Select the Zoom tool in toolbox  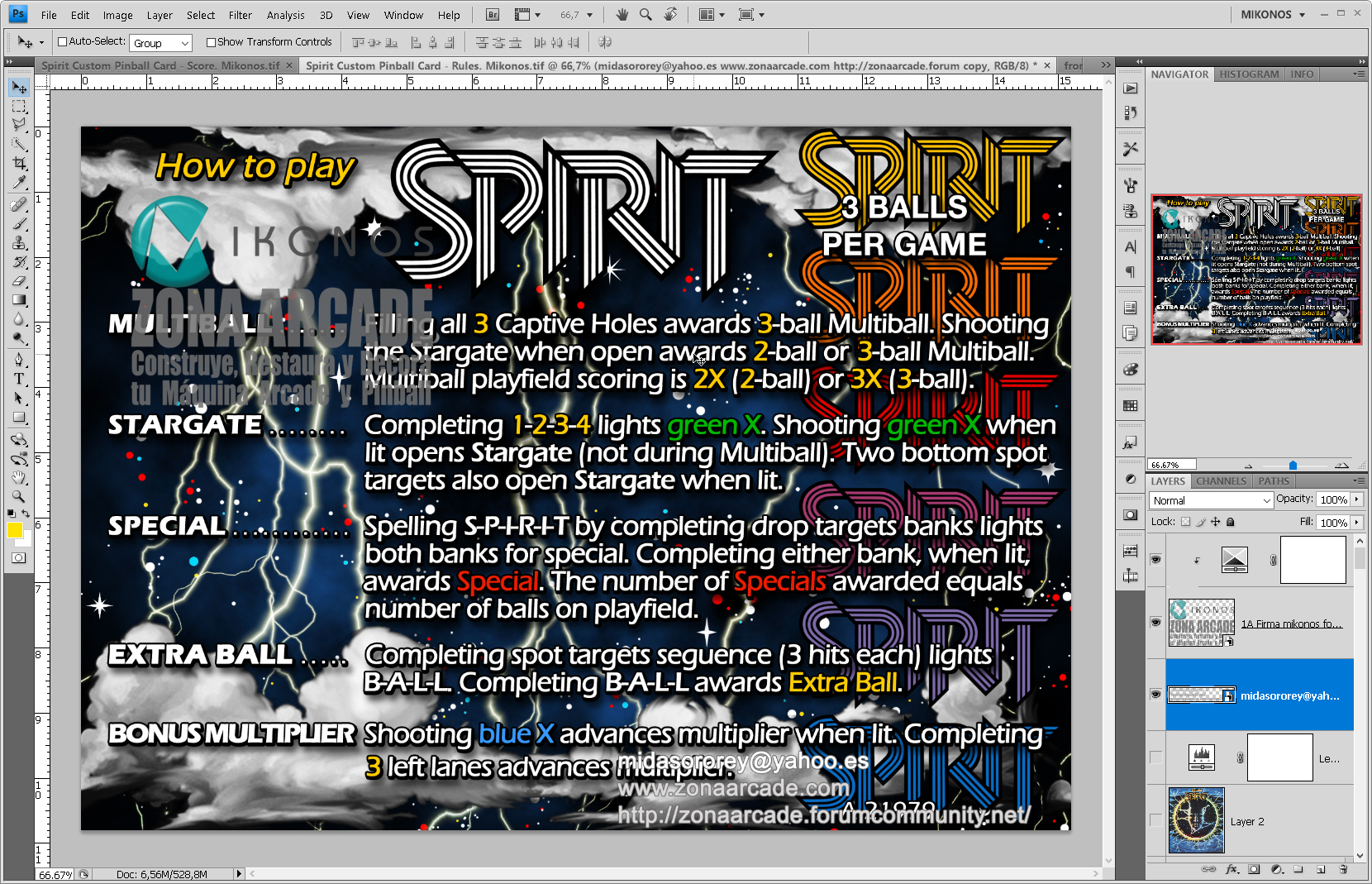click(x=18, y=496)
